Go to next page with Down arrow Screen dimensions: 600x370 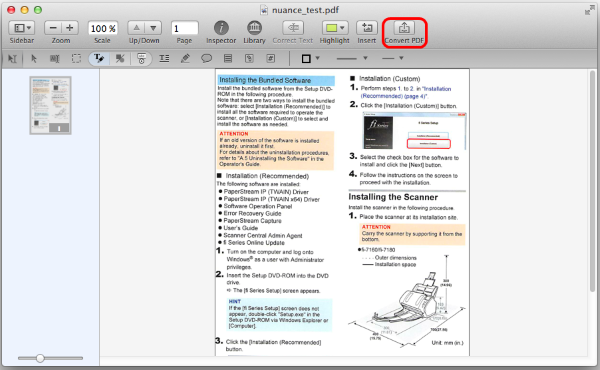[x=153, y=28]
